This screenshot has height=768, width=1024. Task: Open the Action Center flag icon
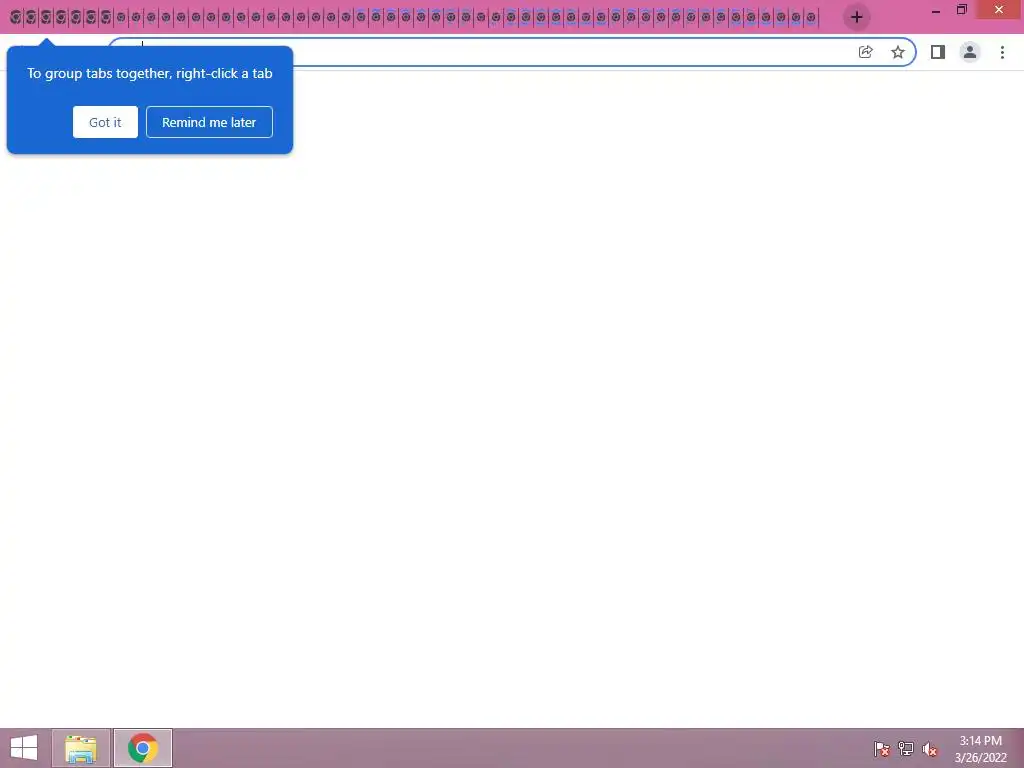882,749
